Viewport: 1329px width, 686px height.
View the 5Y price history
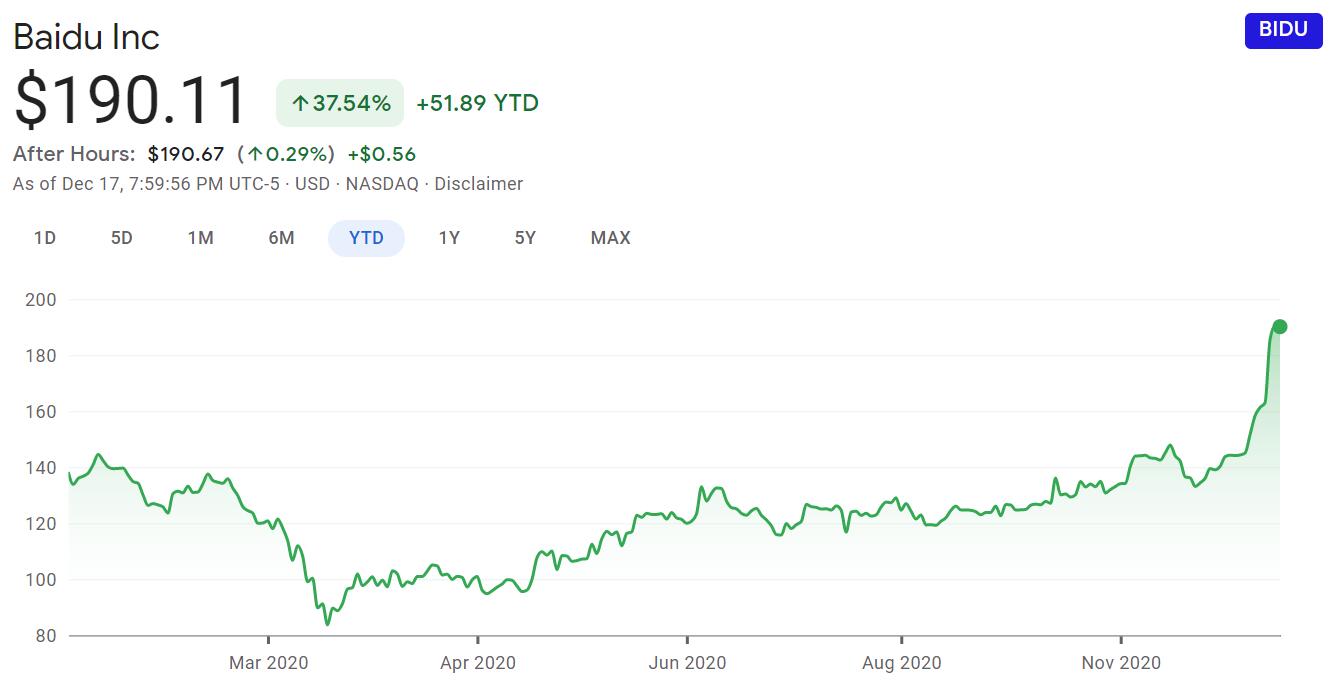tap(525, 238)
